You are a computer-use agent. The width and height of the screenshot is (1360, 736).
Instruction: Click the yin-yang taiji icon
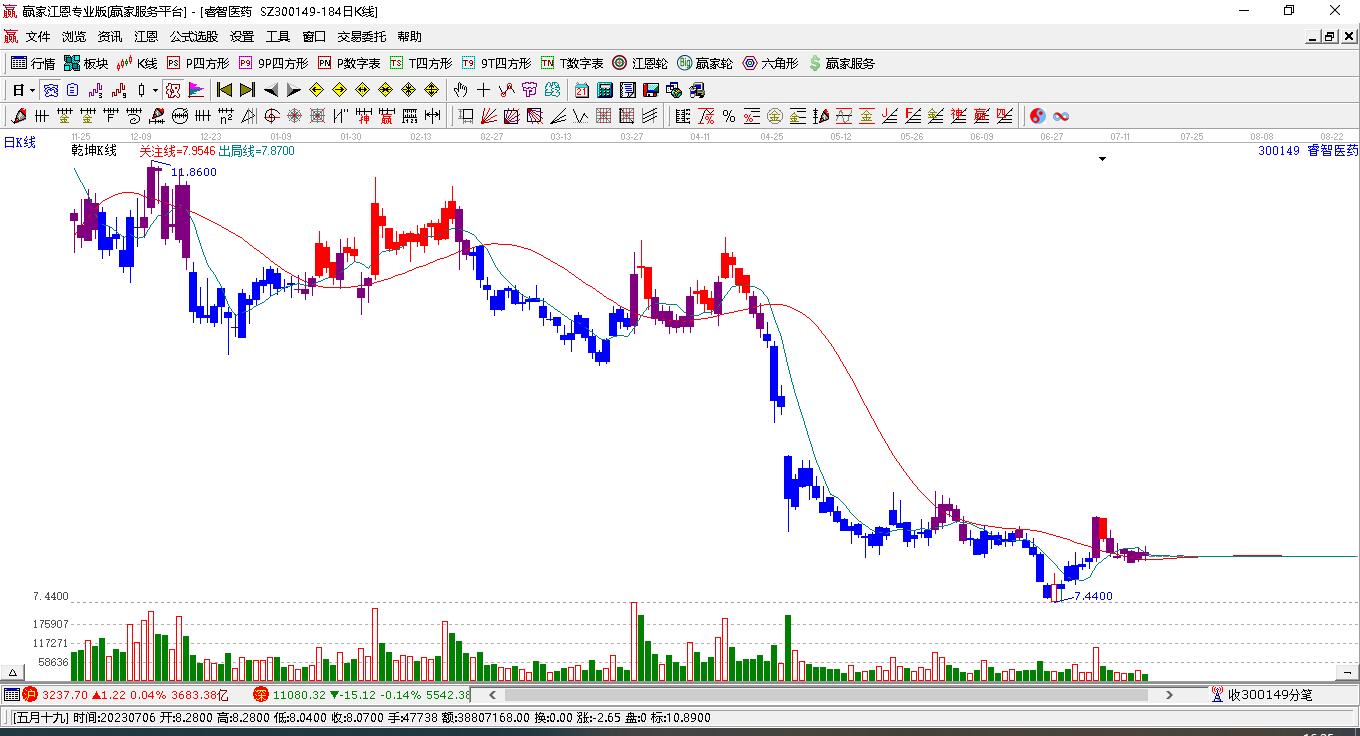tap(1038, 116)
